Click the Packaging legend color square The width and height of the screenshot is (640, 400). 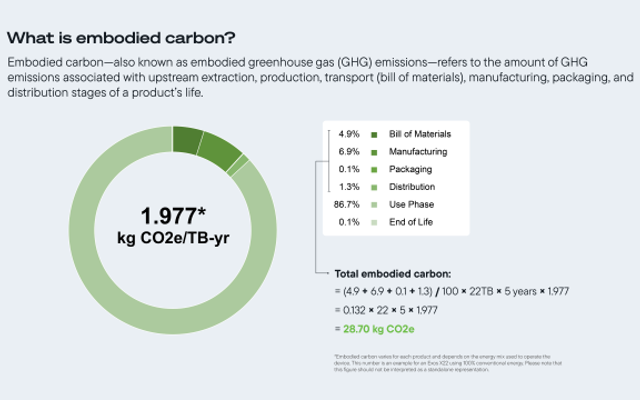pos(373,170)
